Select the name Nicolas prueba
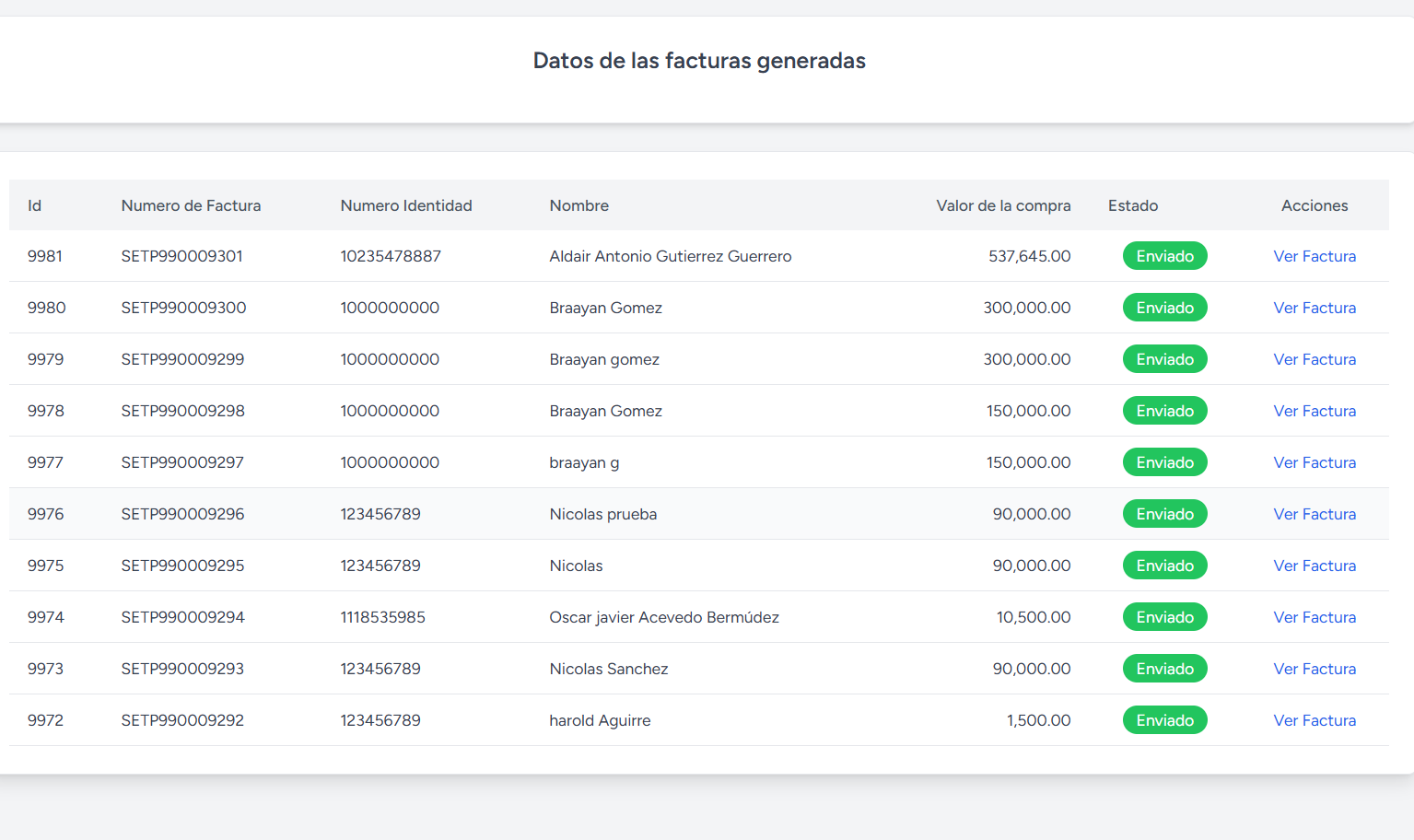Image resolution: width=1414 pixels, height=840 pixels. (603, 514)
